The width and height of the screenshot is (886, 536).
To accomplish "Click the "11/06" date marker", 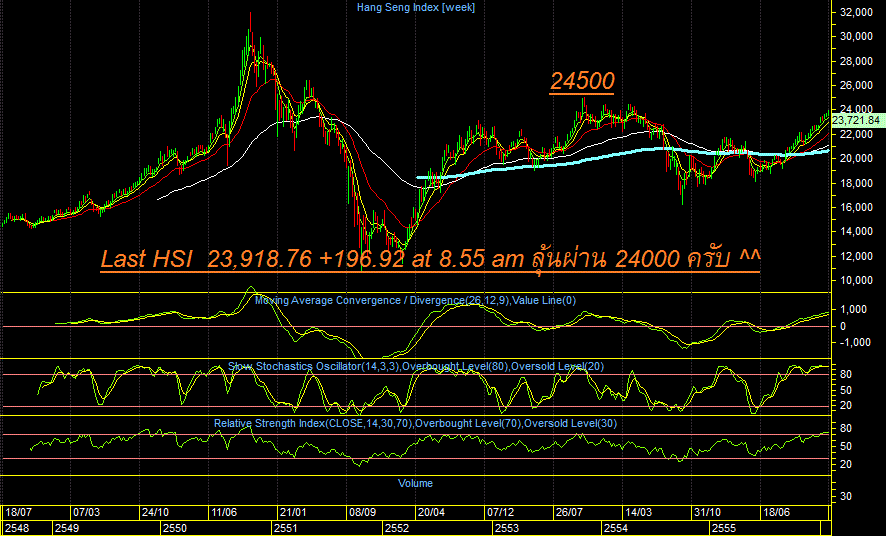I will 224,512.
